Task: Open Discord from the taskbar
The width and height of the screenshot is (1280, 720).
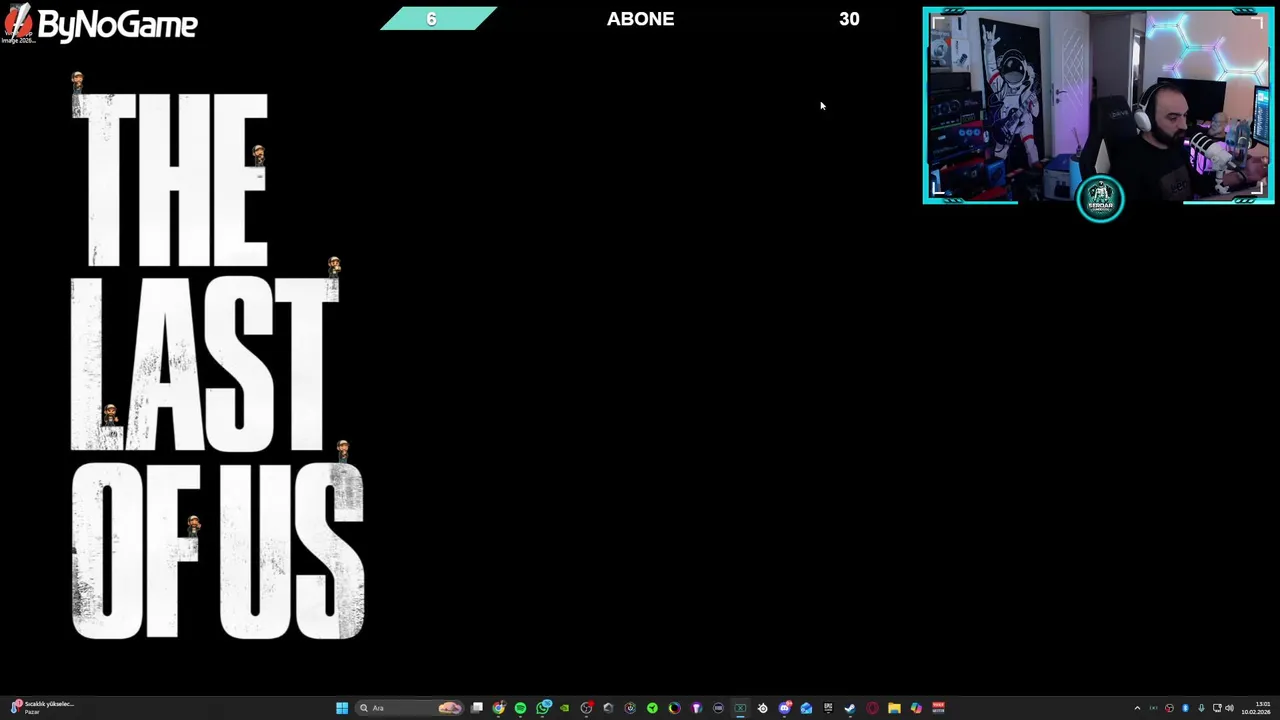Action: [x=784, y=708]
